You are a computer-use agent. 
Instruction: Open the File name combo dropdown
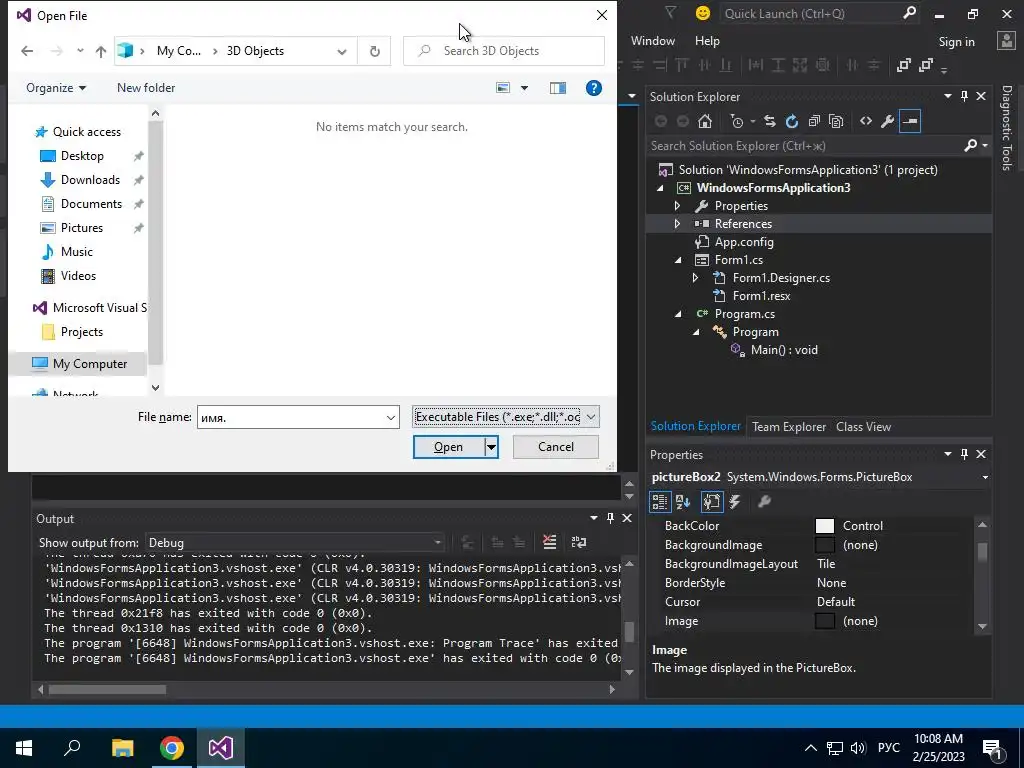click(391, 417)
